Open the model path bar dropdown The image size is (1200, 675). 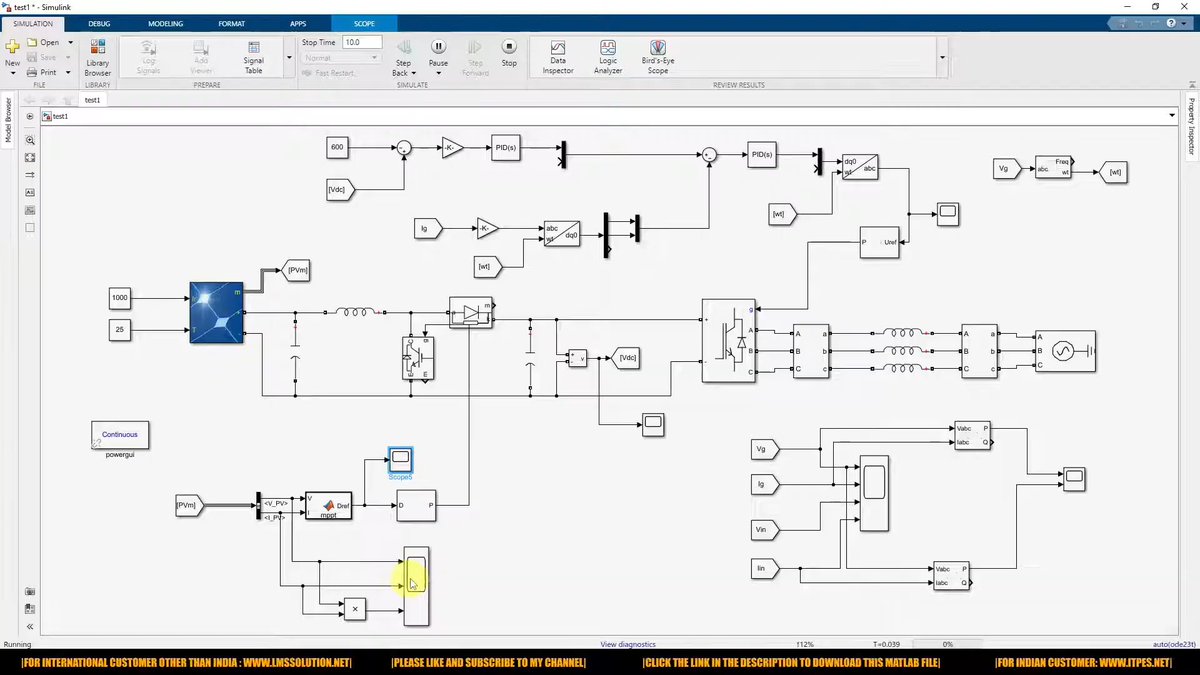(1172, 116)
